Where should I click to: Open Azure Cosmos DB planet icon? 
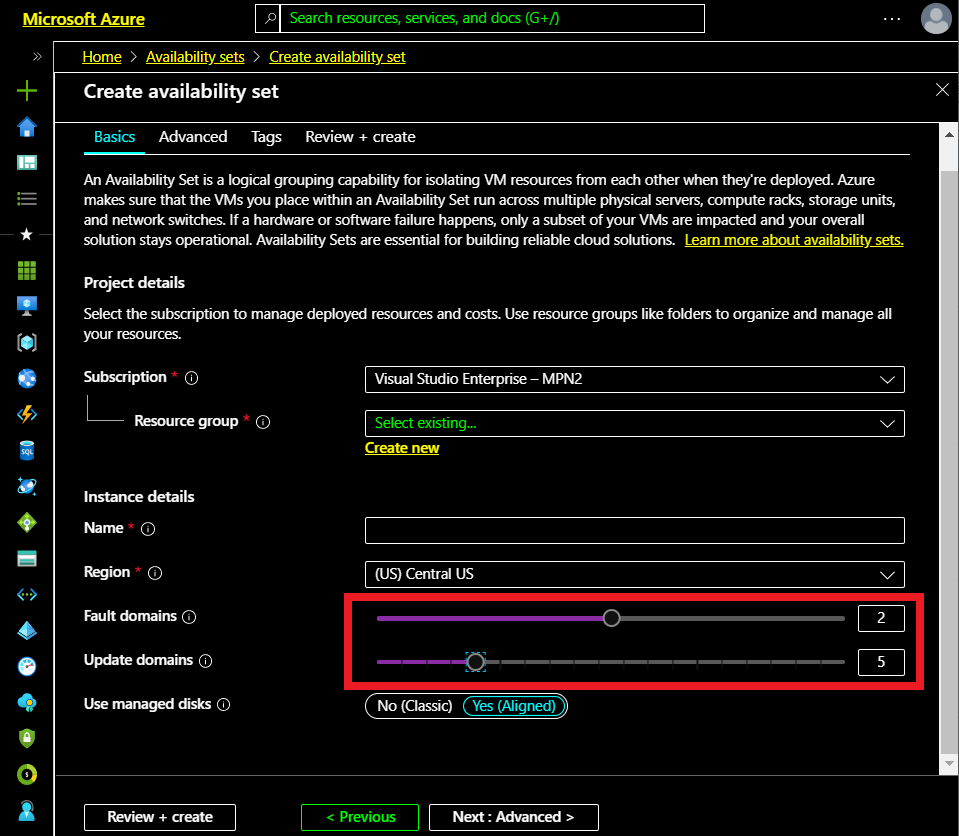27,487
